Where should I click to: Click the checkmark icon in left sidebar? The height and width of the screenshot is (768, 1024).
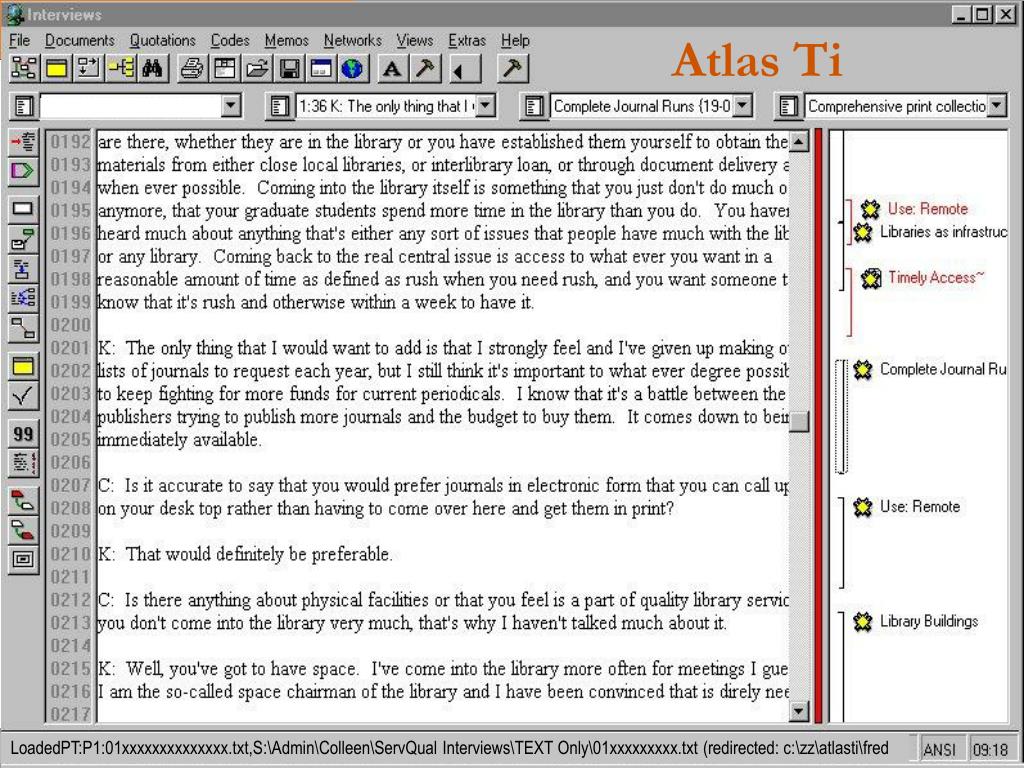[23, 396]
